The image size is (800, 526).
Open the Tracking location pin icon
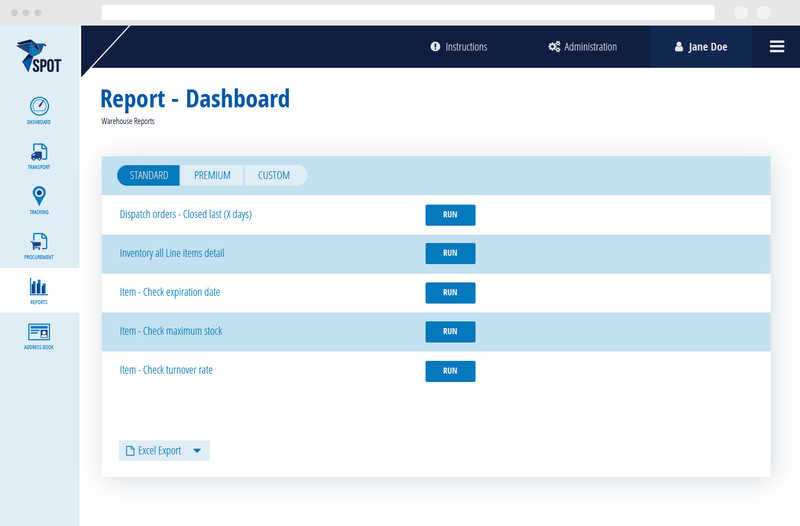[x=39, y=197]
